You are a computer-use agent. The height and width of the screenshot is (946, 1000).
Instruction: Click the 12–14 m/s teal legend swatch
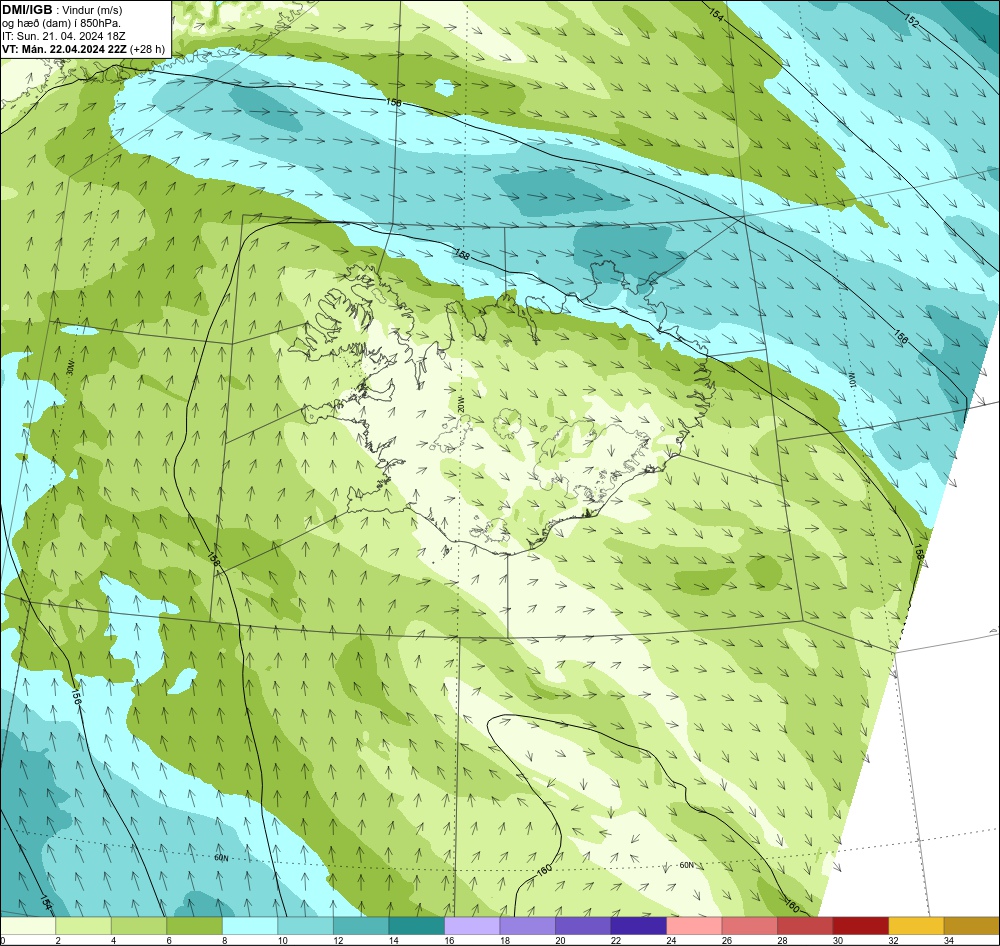point(361,926)
